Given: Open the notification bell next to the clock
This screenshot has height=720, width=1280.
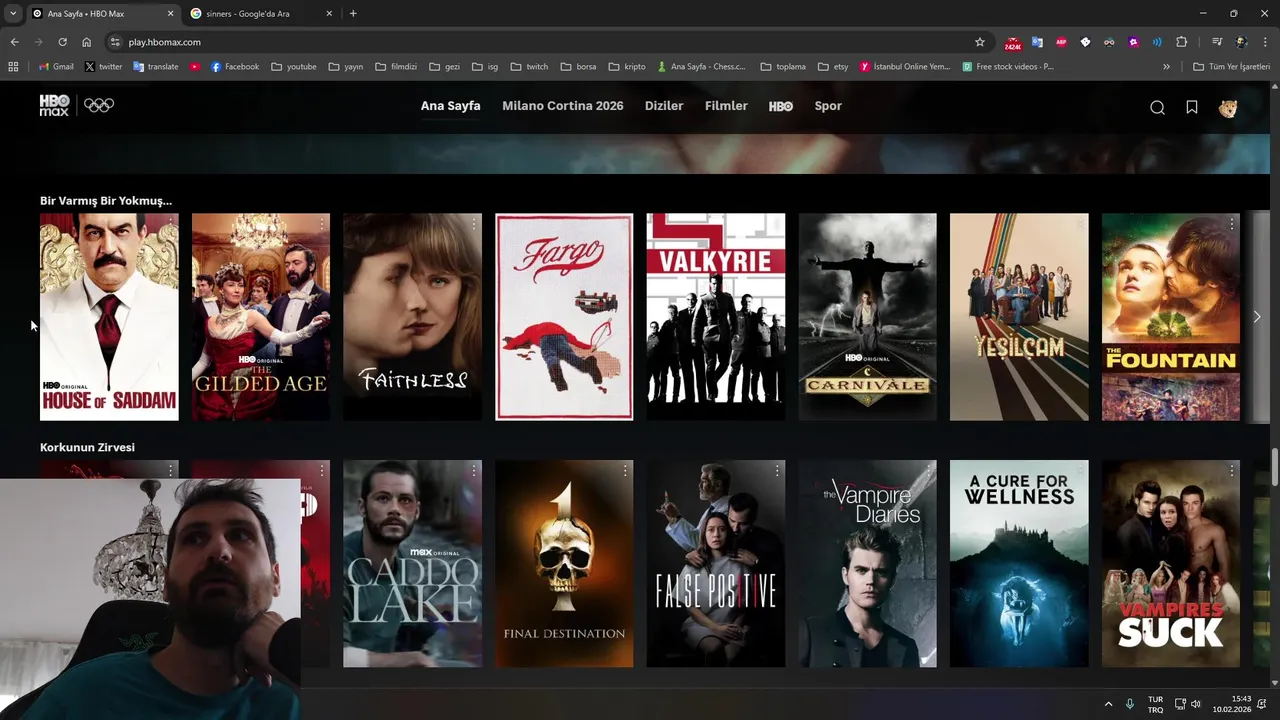Looking at the screenshot, I should pyautogui.click(x=1262, y=704).
